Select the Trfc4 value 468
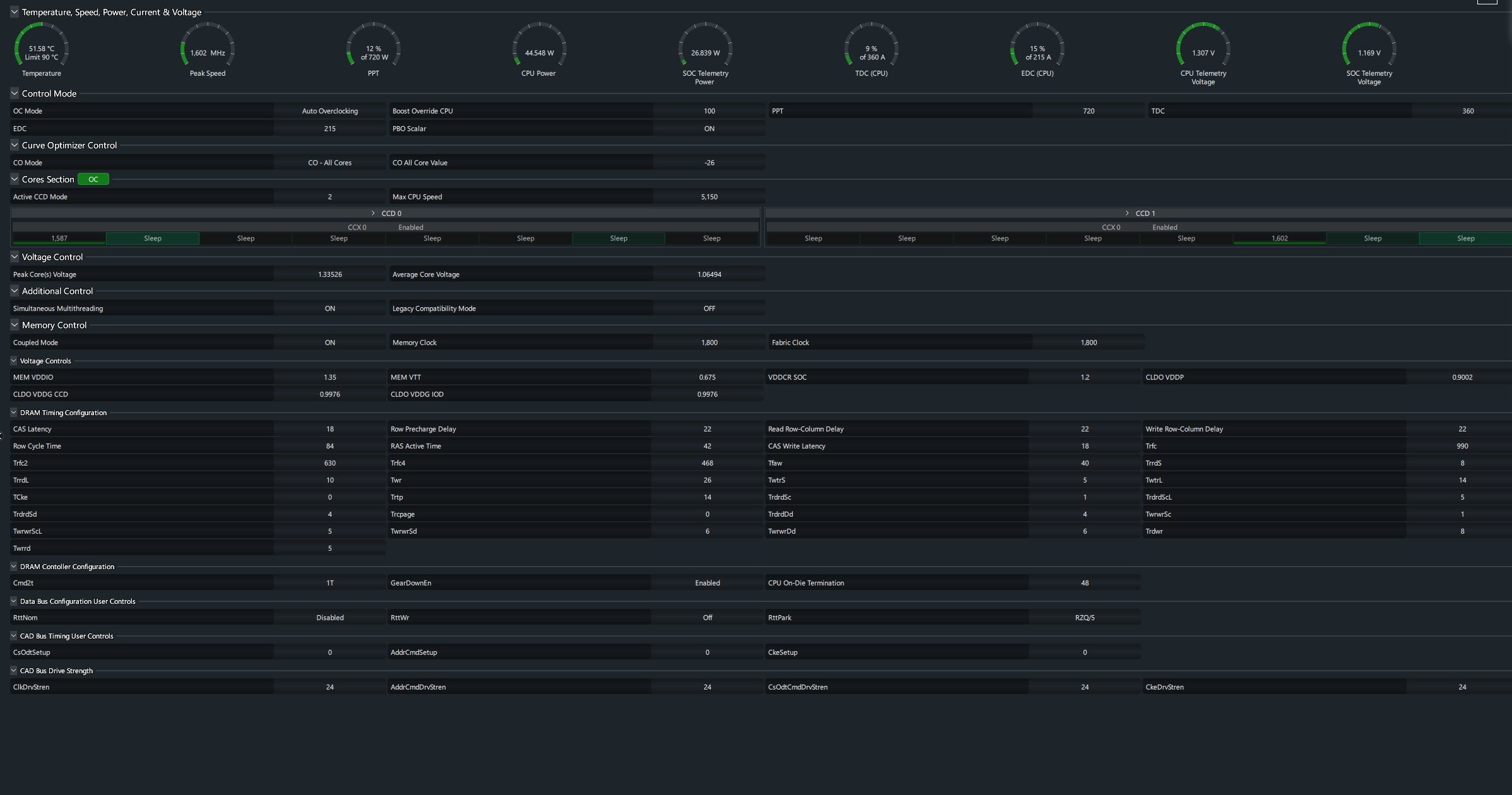Image resolution: width=1512 pixels, height=795 pixels. [707, 463]
